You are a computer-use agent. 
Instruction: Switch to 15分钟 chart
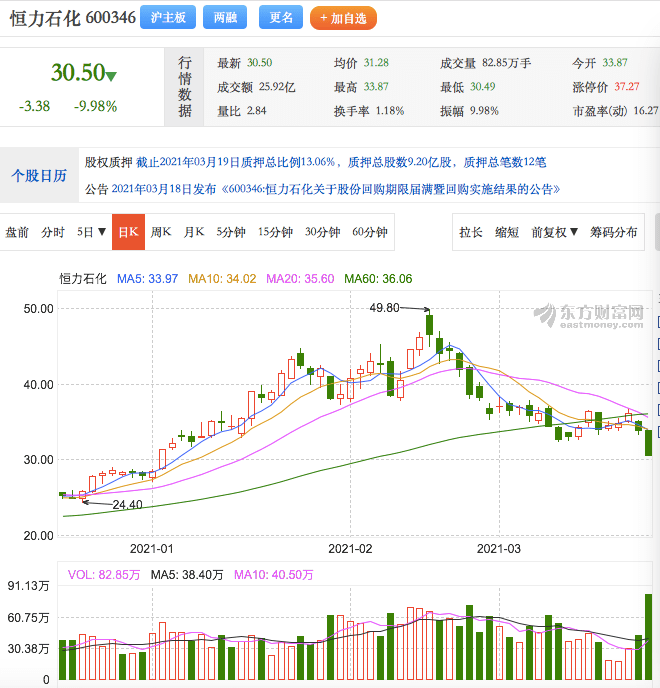pos(275,232)
